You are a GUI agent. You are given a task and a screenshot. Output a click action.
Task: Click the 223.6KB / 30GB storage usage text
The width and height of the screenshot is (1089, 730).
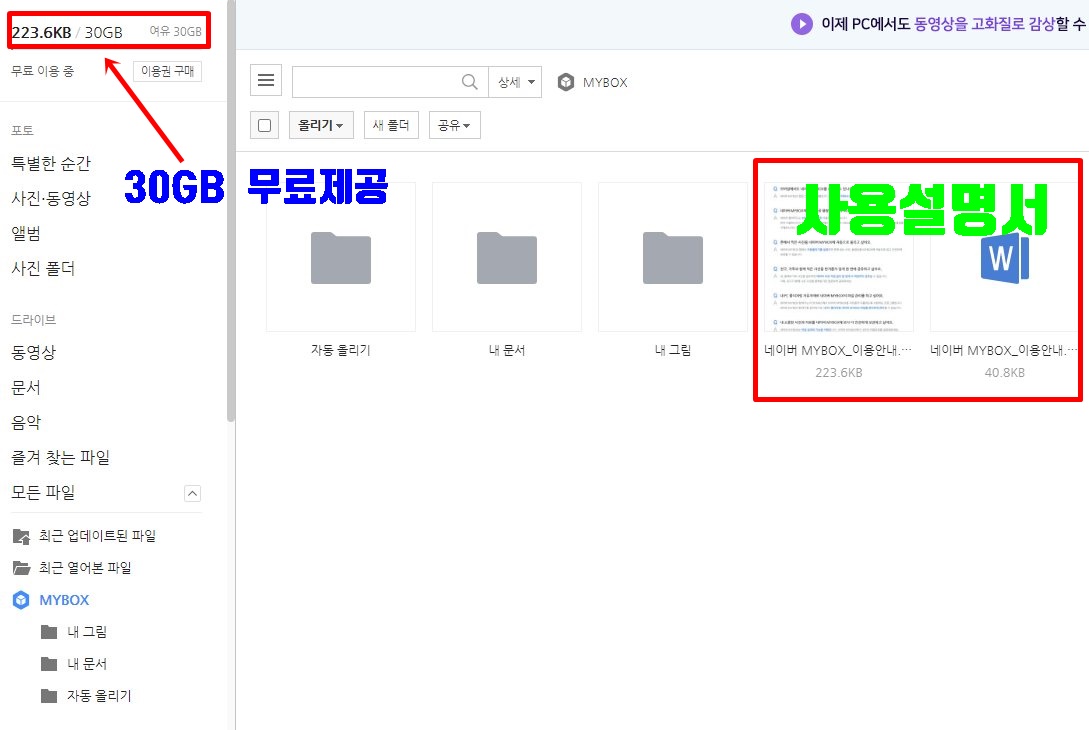click(x=67, y=32)
